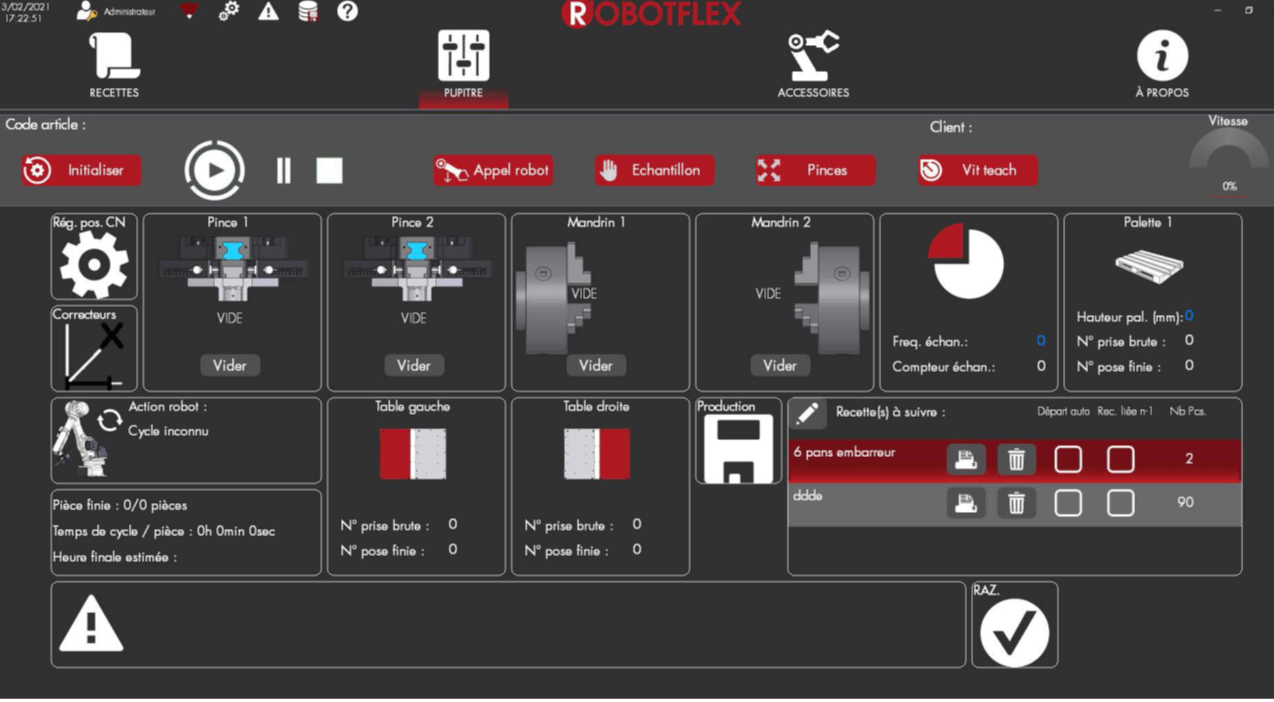Click piece count 90 for ddde

tap(1185, 503)
